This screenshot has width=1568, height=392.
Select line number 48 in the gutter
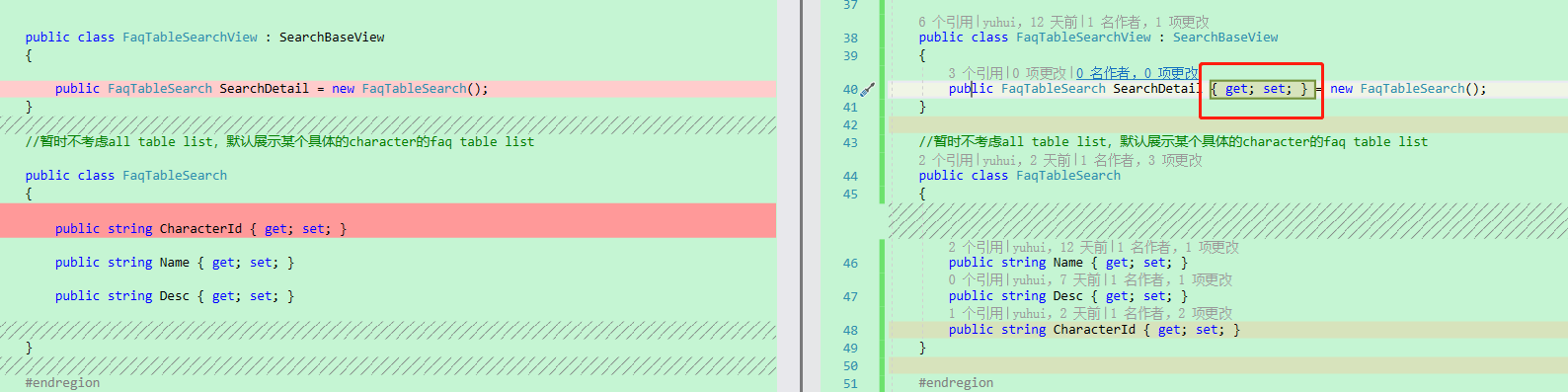coord(850,330)
